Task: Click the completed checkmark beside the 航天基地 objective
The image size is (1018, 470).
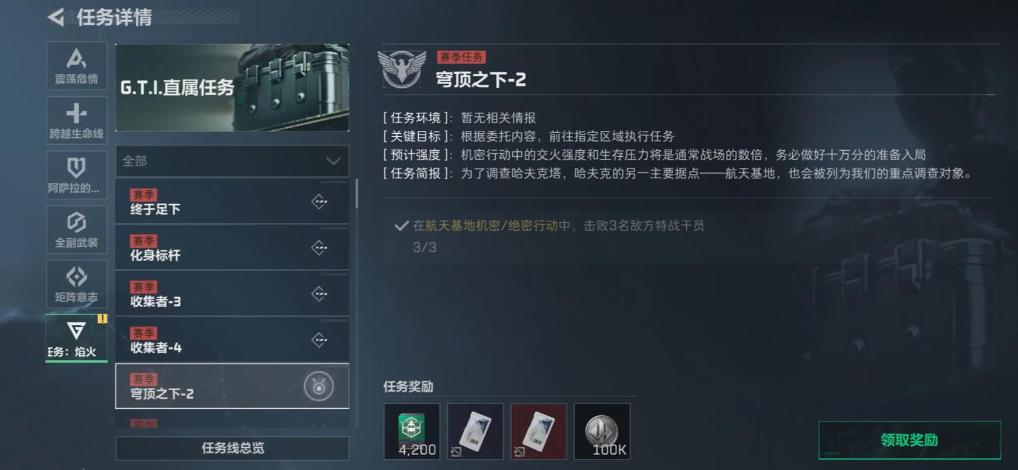Action: tap(401, 226)
